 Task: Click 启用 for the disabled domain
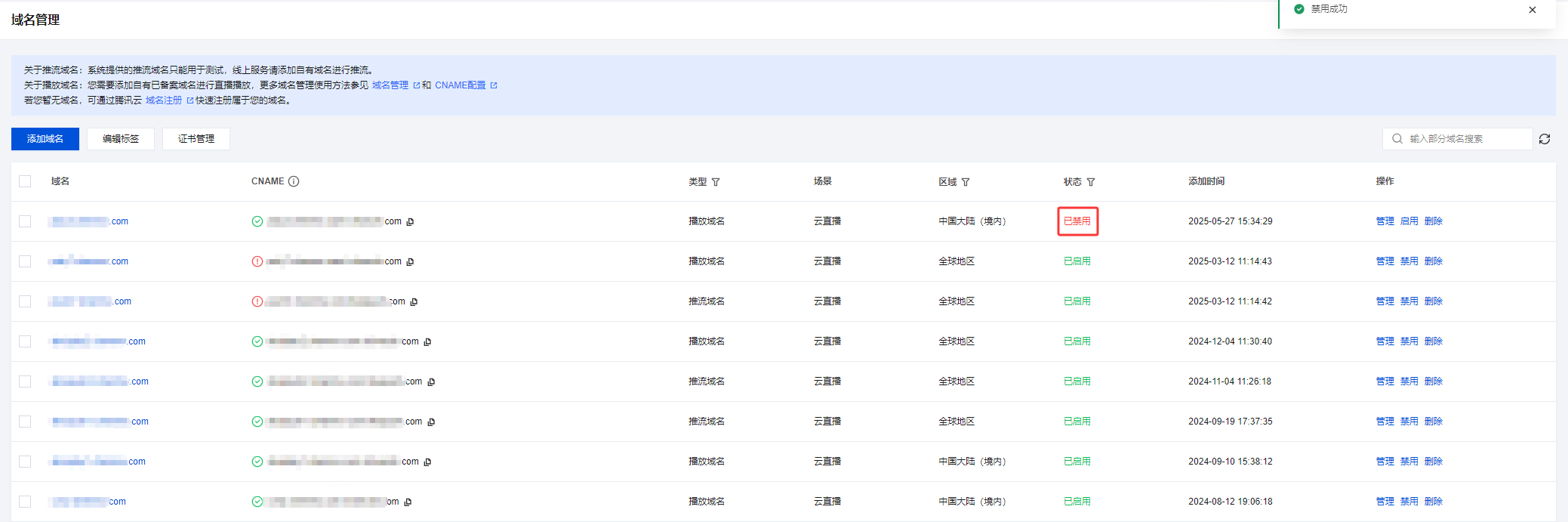[1409, 221]
